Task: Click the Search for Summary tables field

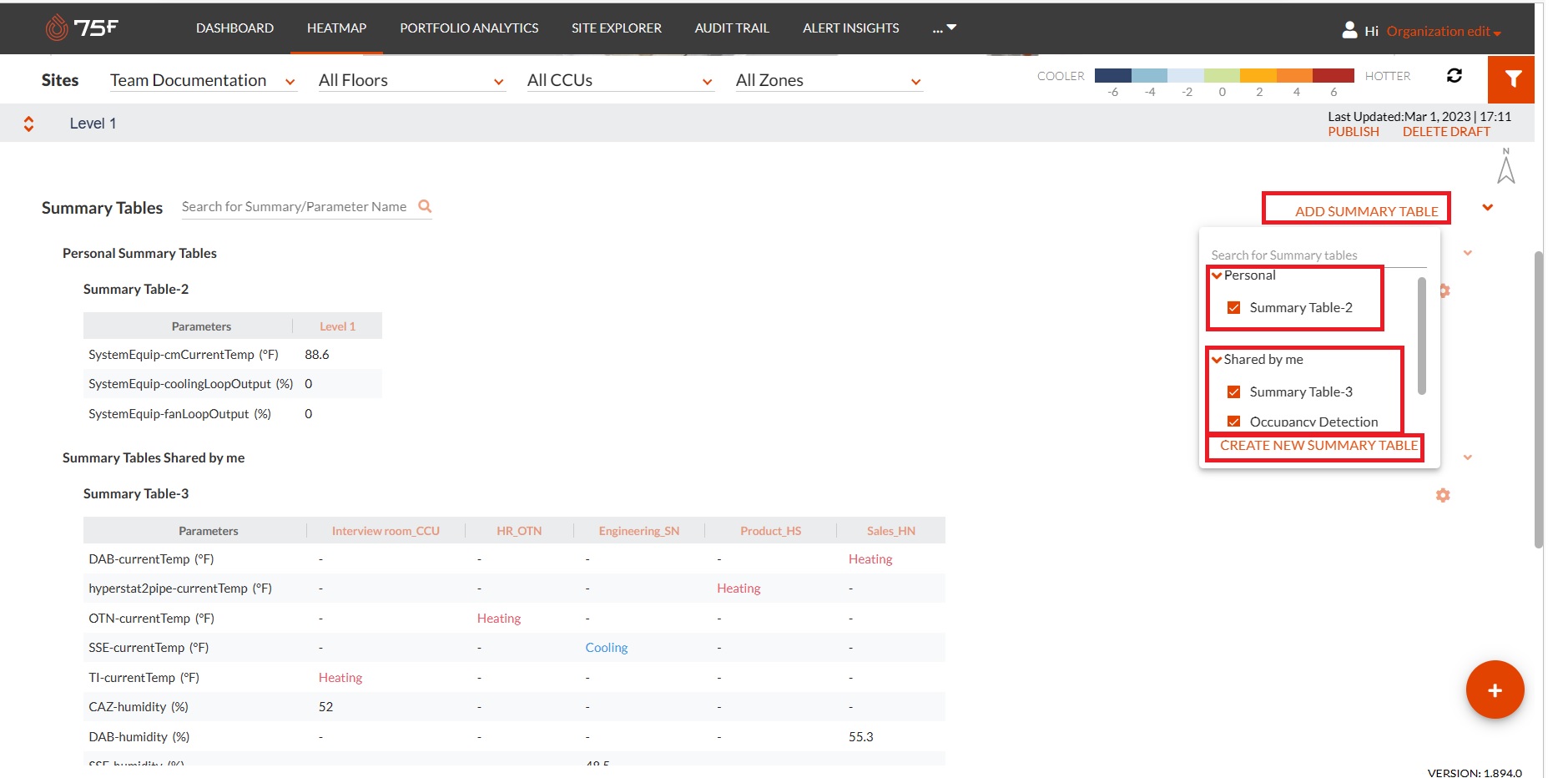Action: [x=1285, y=255]
